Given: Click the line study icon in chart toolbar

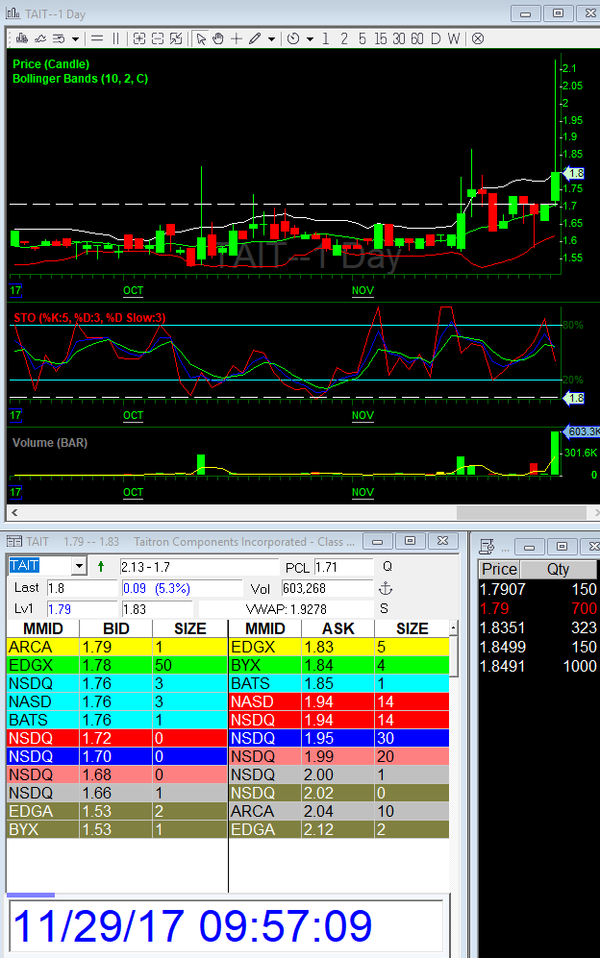Looking at the screenshot, I should pos(39,39).
